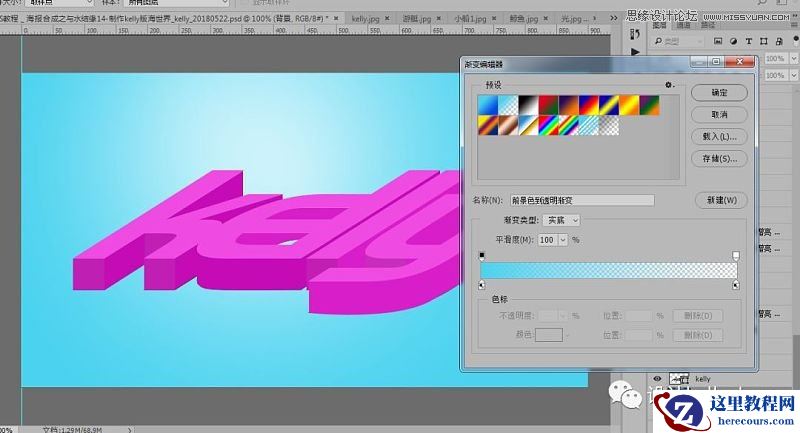Viewport: 800px width, 433px height.
Task: Close the kelly_20180522.psd document tab
Action: (x=336, y=18)
